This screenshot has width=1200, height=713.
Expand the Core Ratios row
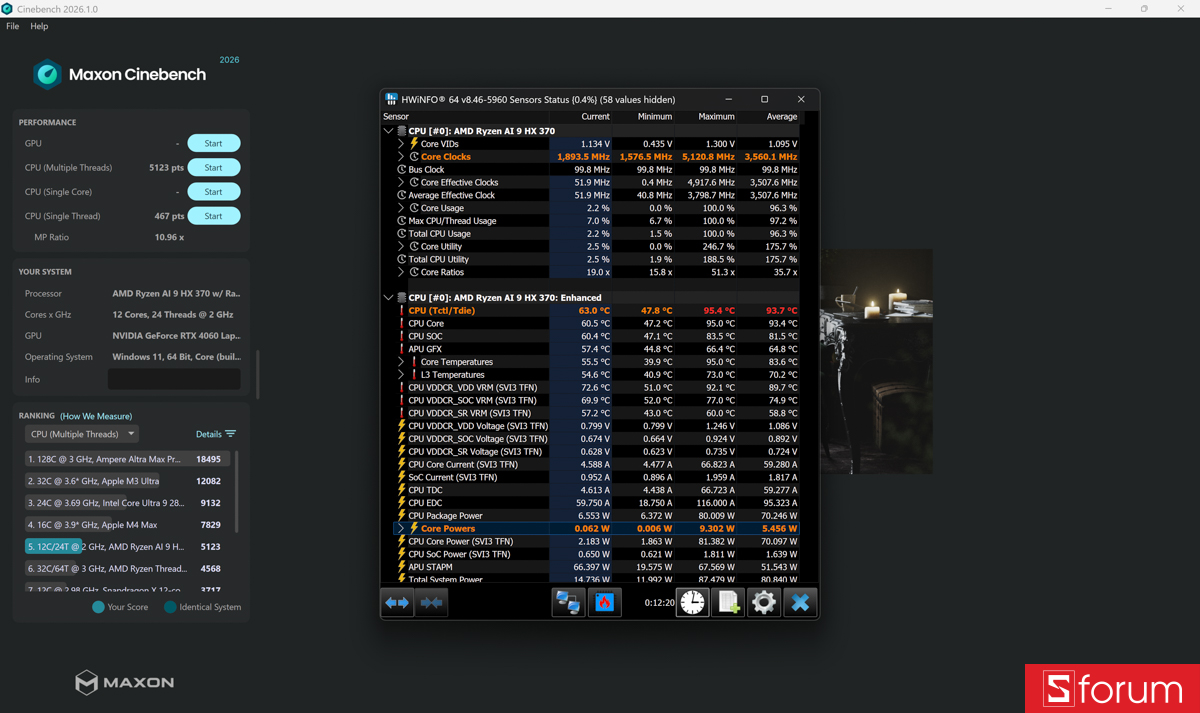[402, 272]
